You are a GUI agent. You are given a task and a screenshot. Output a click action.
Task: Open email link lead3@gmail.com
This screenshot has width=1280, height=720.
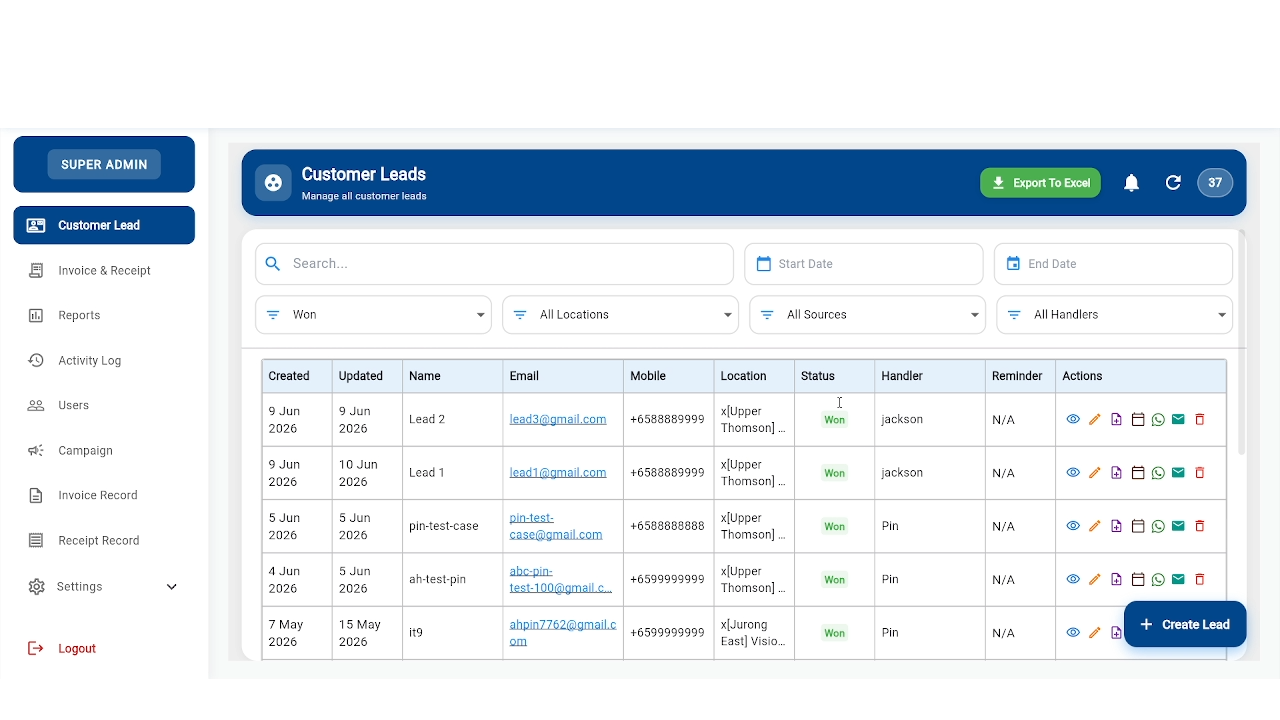point(558,420)
